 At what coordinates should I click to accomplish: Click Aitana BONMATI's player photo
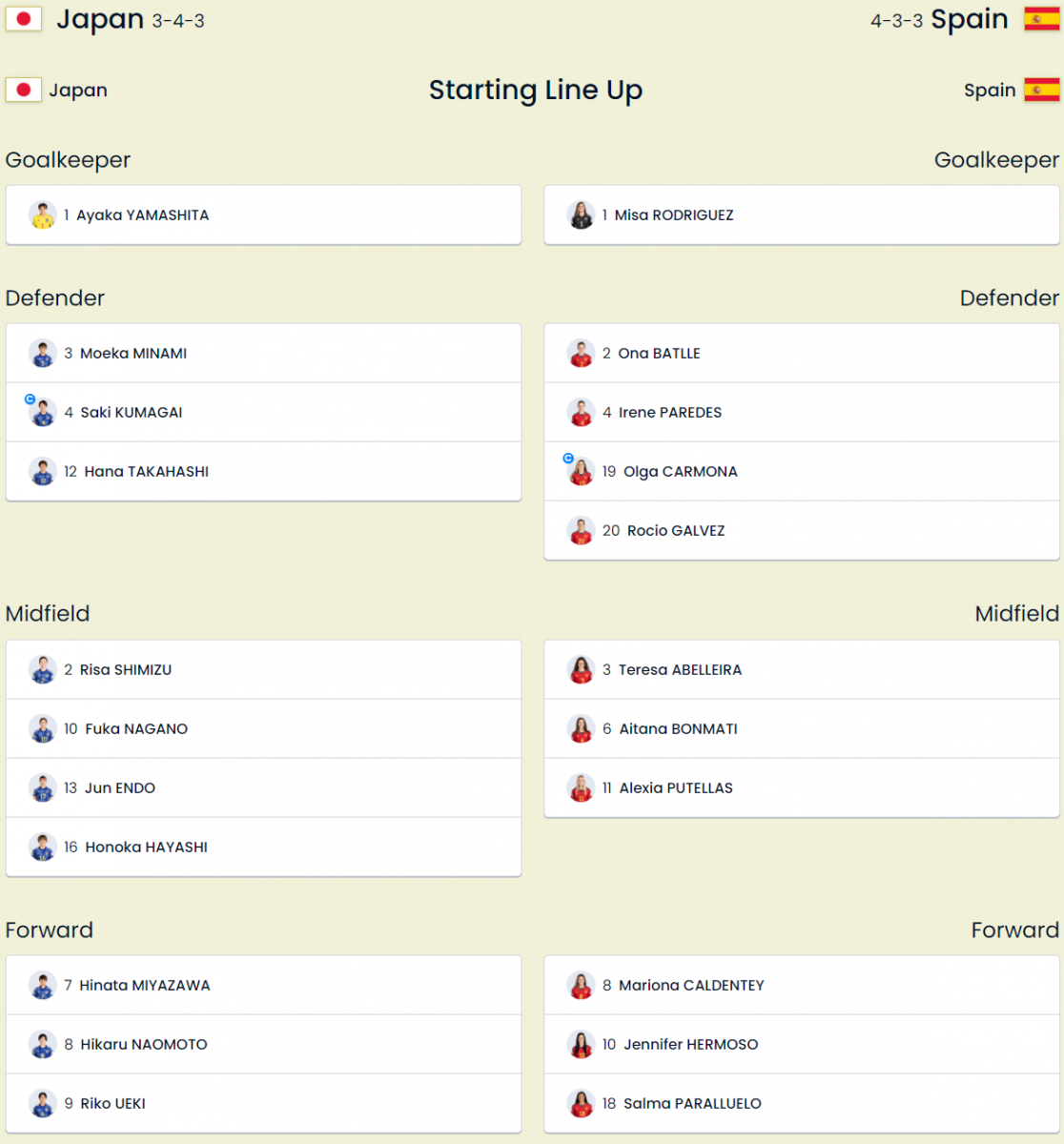[581, 729]
